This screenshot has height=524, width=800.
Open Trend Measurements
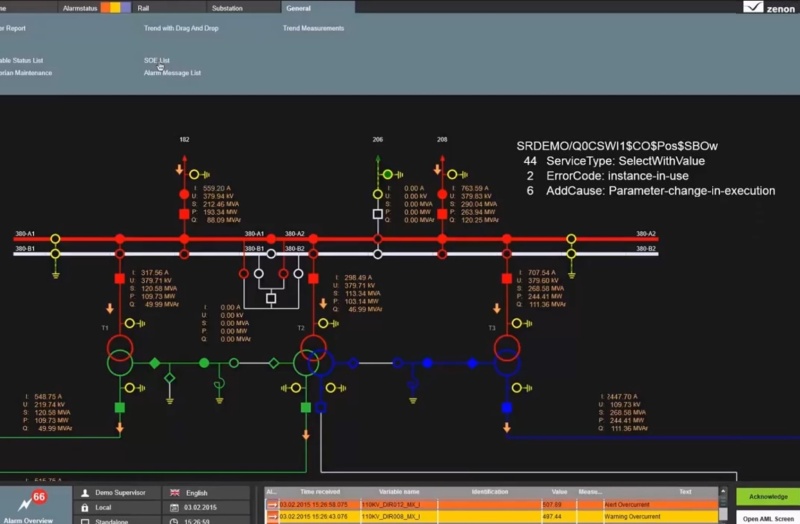pos(314,28)
